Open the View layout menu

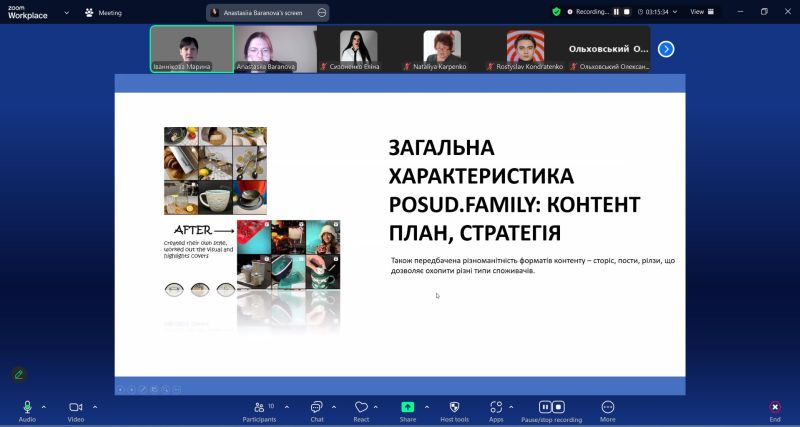coord(700,12)
